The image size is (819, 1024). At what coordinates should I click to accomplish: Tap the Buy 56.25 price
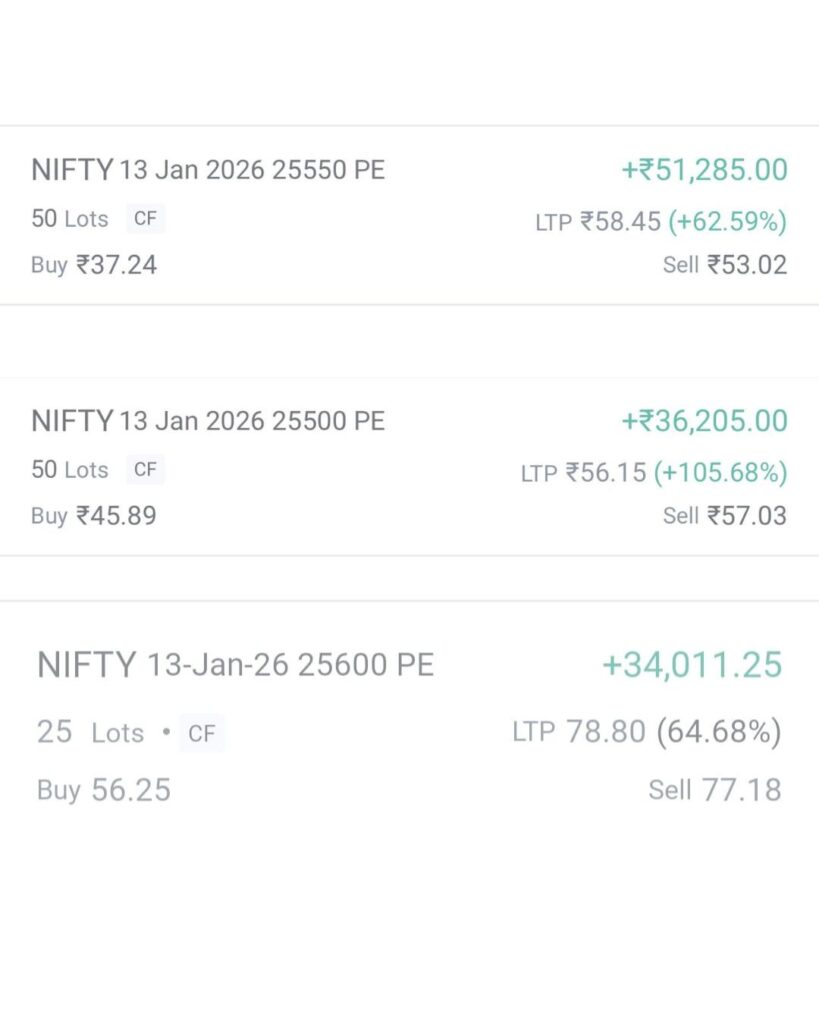click(104, 790)
